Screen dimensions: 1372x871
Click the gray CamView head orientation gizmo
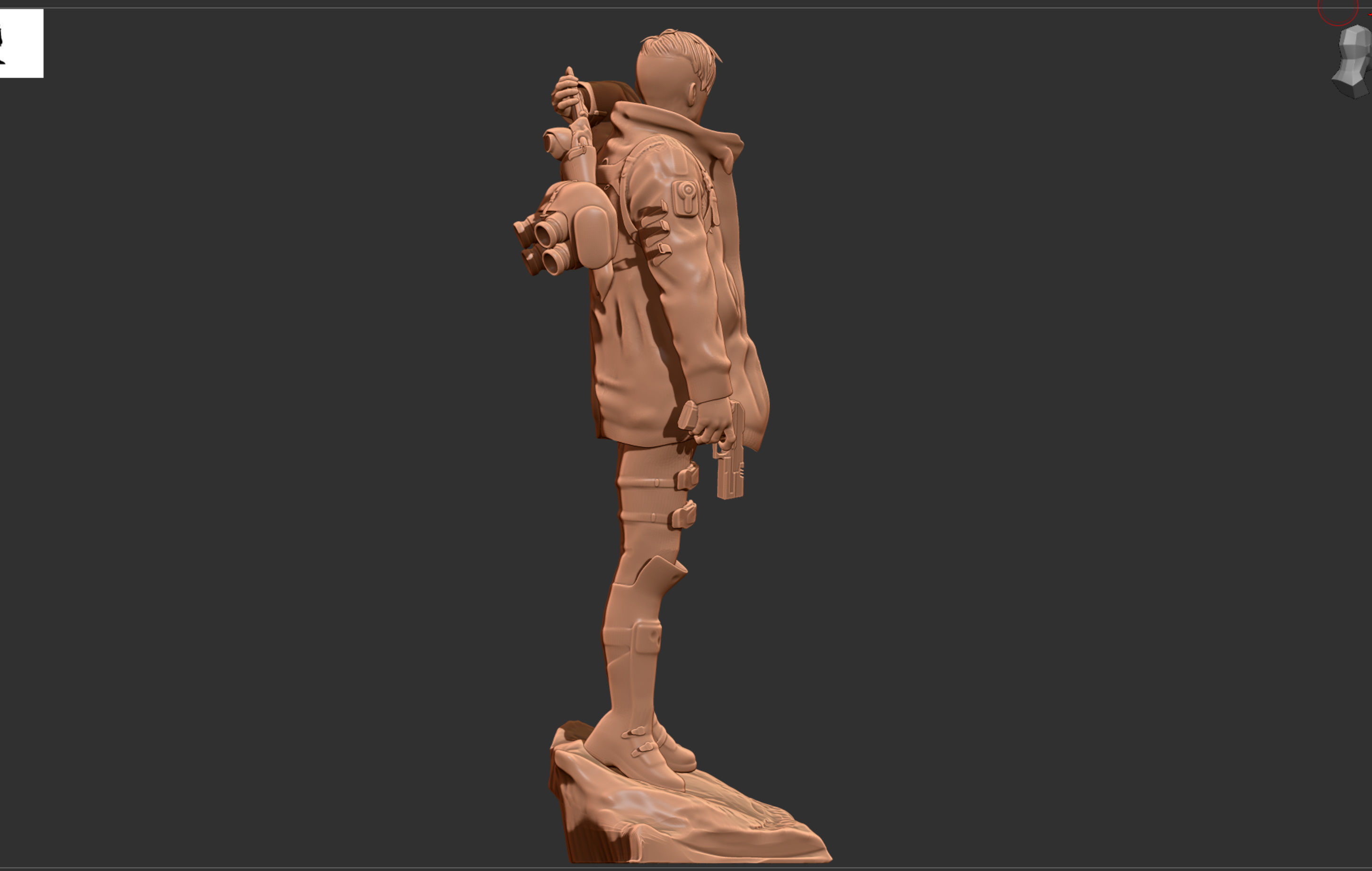1352,61
